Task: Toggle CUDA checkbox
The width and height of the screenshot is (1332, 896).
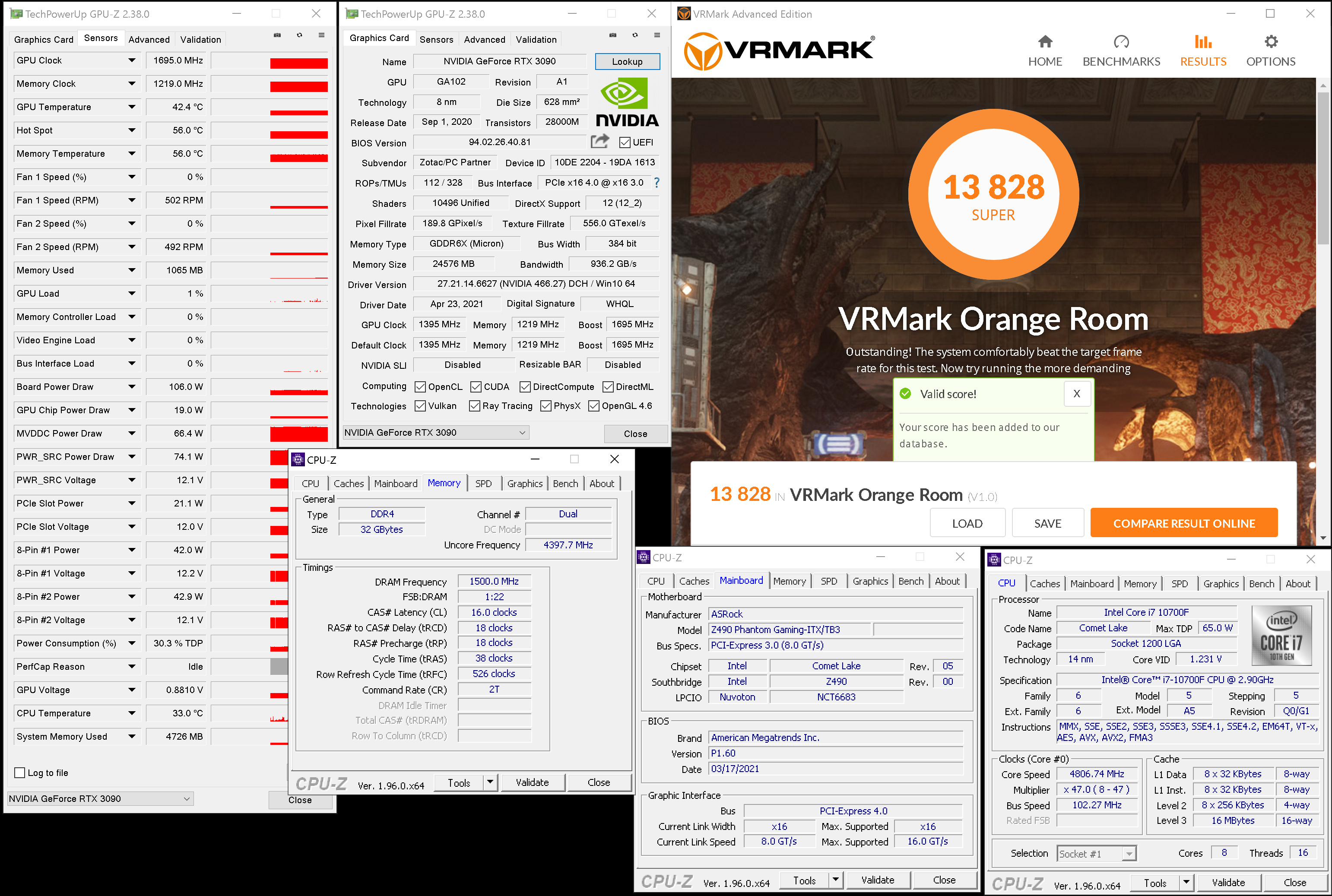Action: [x=476, y=387]
